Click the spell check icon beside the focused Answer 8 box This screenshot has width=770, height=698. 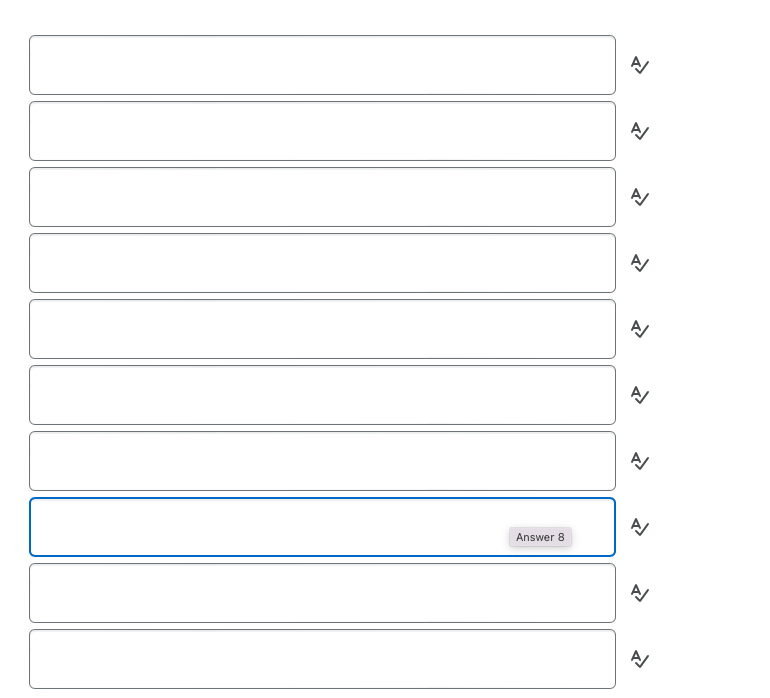click(640, 527)
